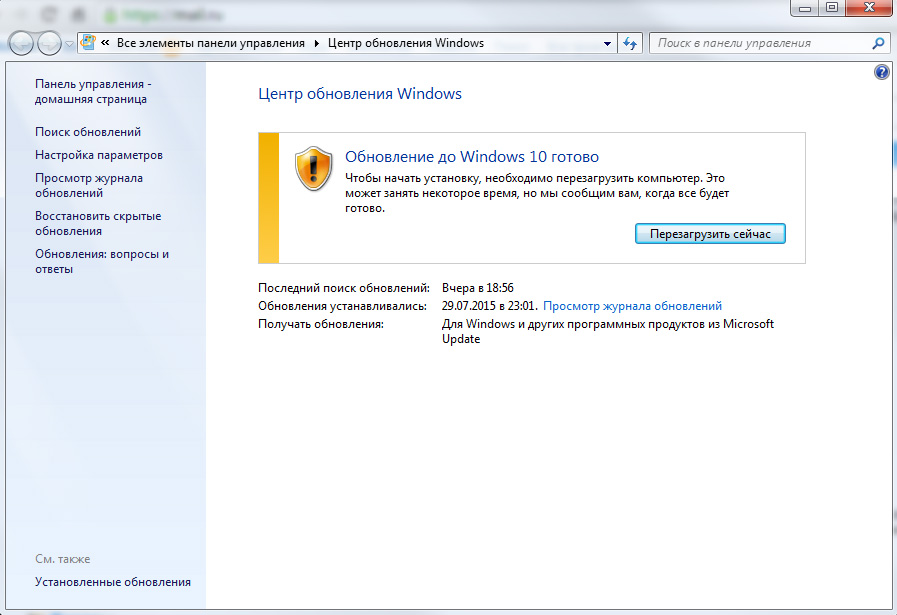Click 'Обновление до Windows 10 готово' heading
This screenshot has width=897, height=615.
(472, 157)
